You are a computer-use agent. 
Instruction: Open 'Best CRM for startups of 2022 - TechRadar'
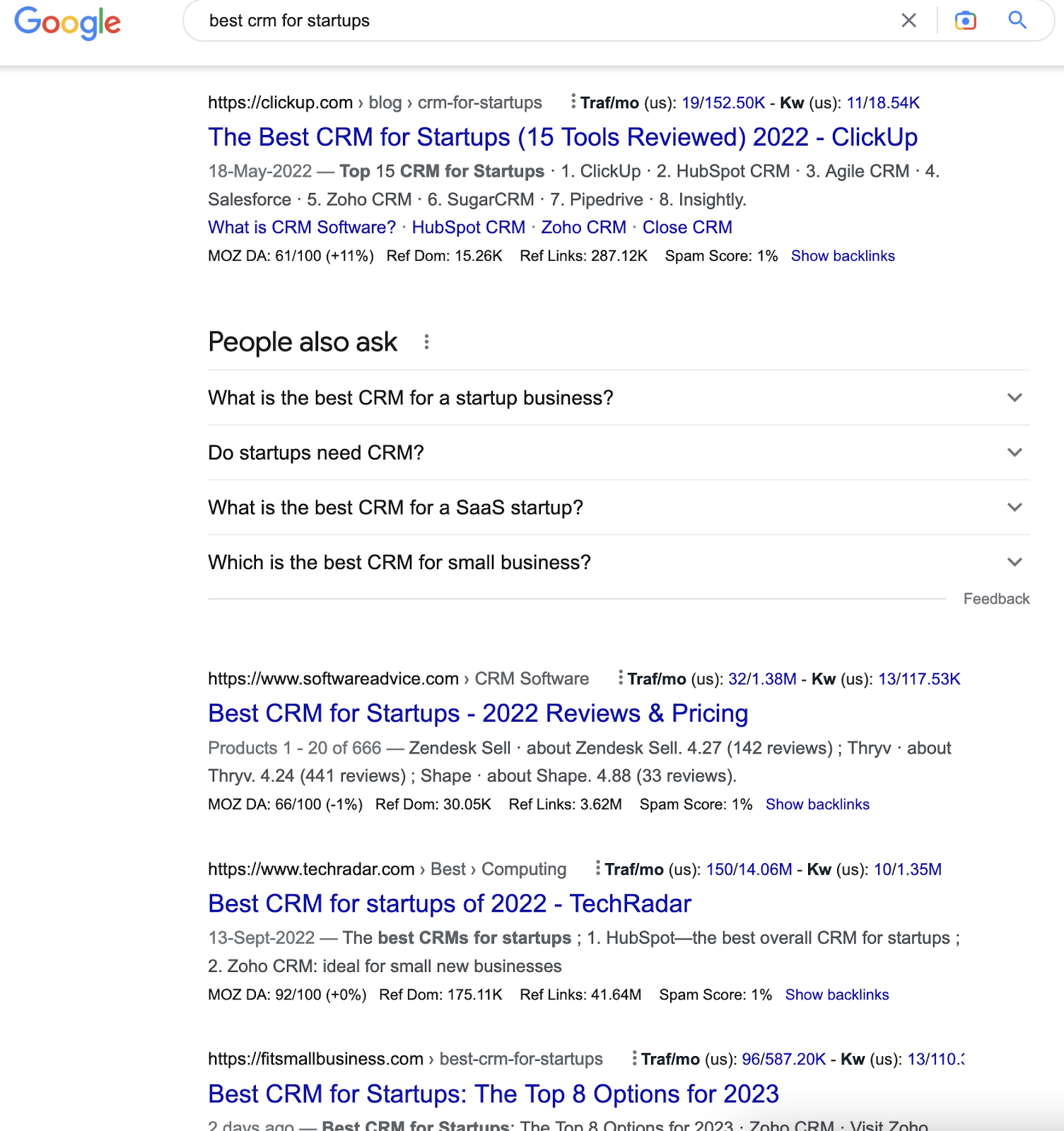click(450, 903)
